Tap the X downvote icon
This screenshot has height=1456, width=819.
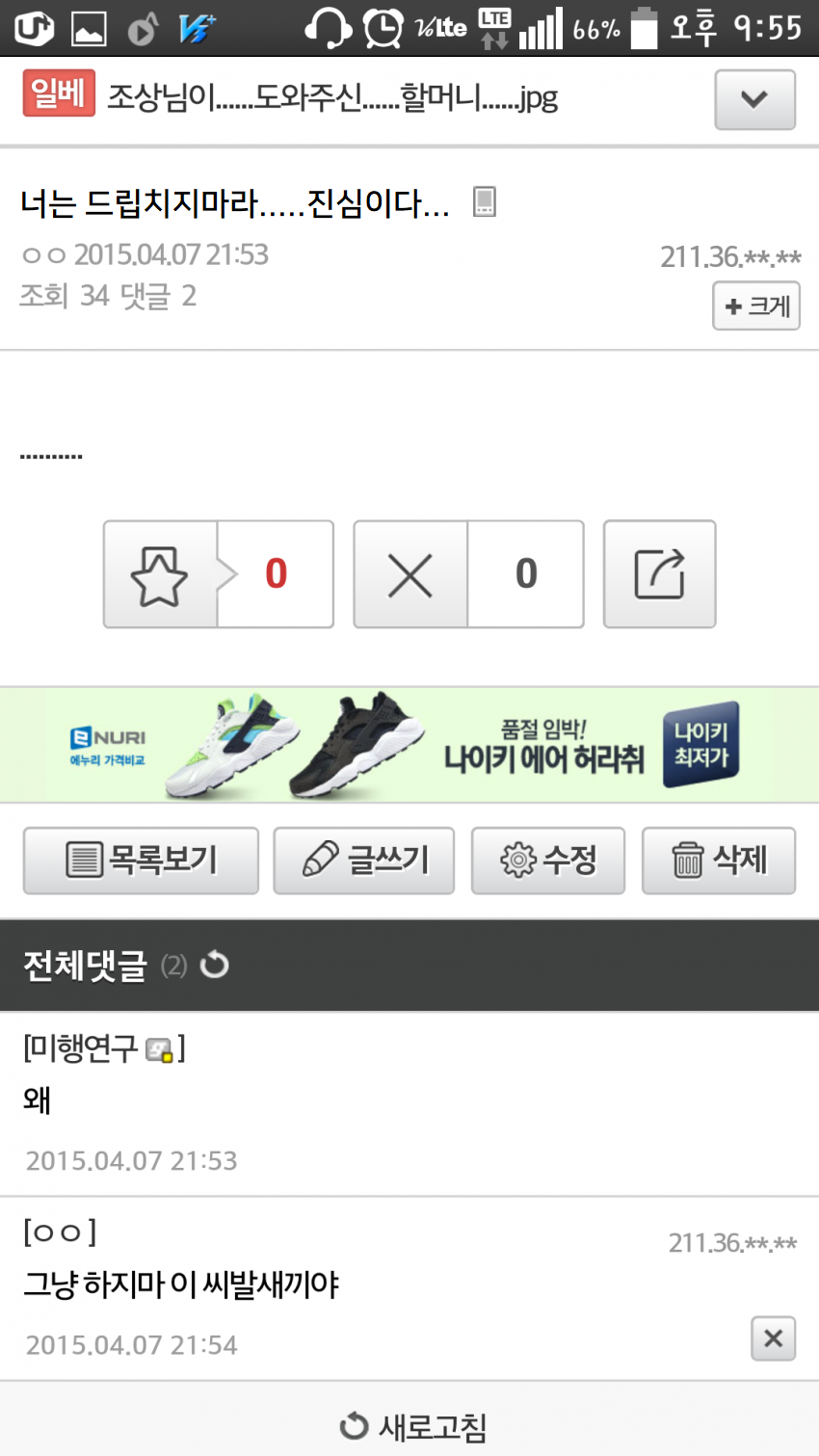pyautogui.click(x=410, y=574)
